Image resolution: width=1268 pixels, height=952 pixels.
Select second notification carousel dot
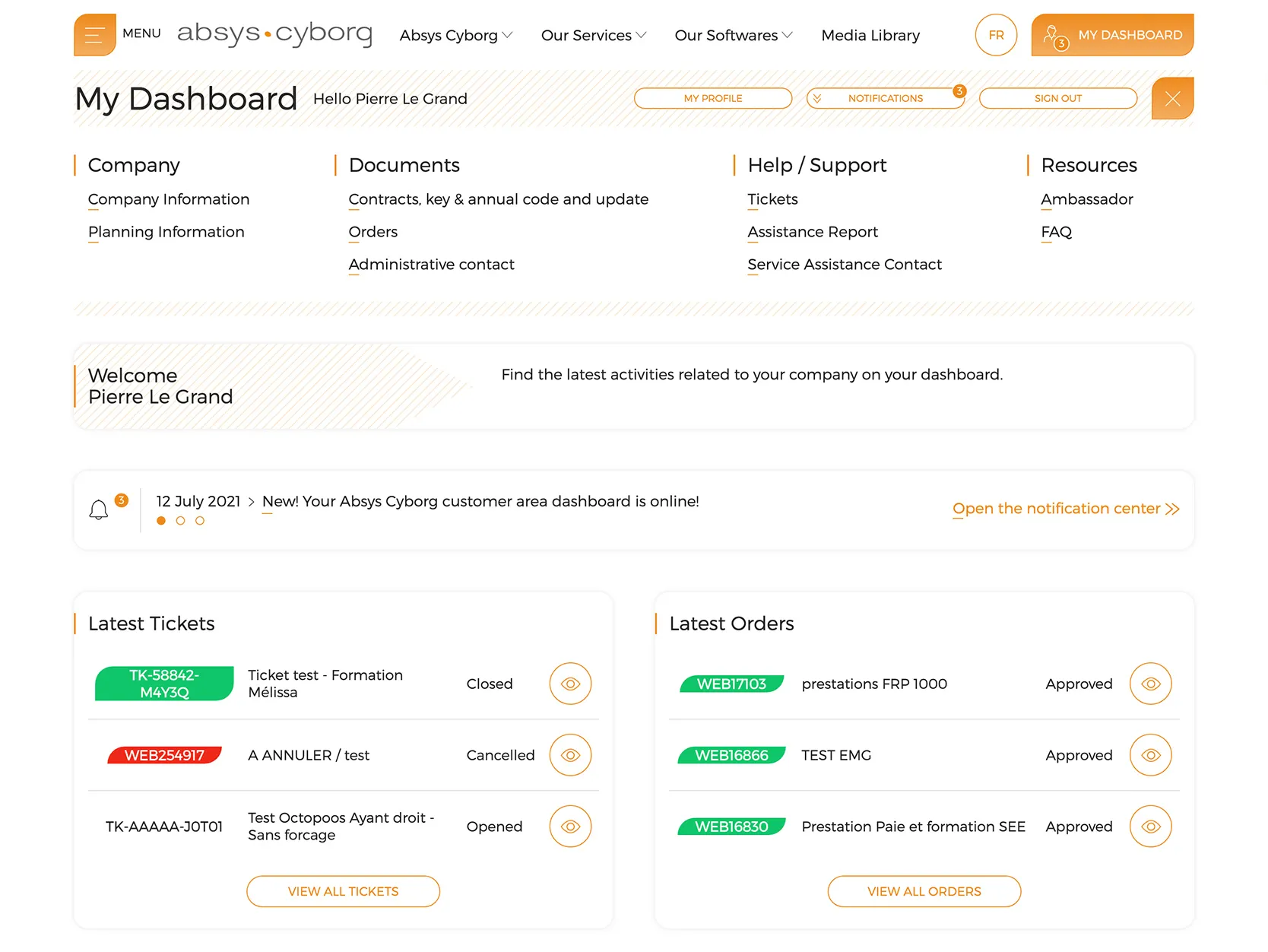(x=180, y=521)
